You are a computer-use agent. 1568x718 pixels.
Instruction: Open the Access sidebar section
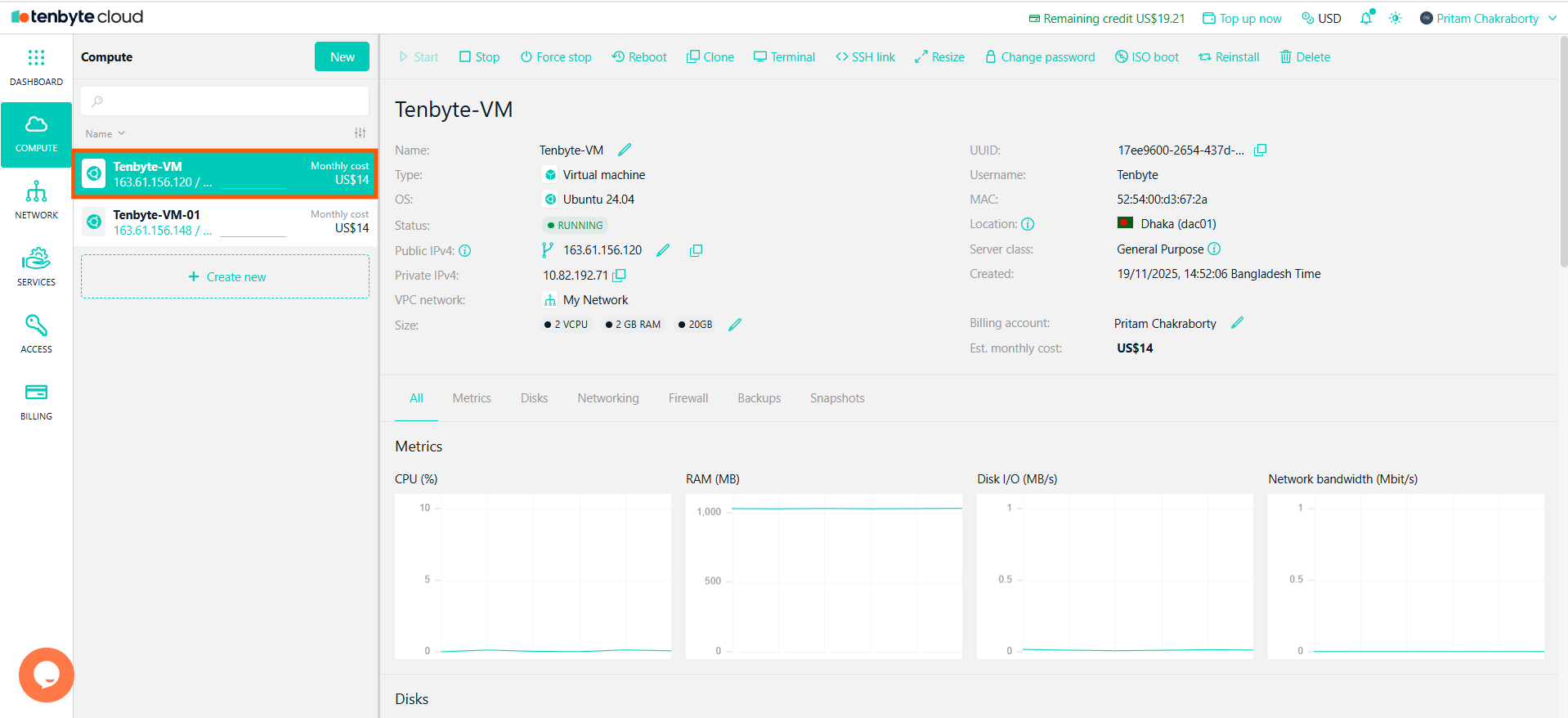pos(36,334)
